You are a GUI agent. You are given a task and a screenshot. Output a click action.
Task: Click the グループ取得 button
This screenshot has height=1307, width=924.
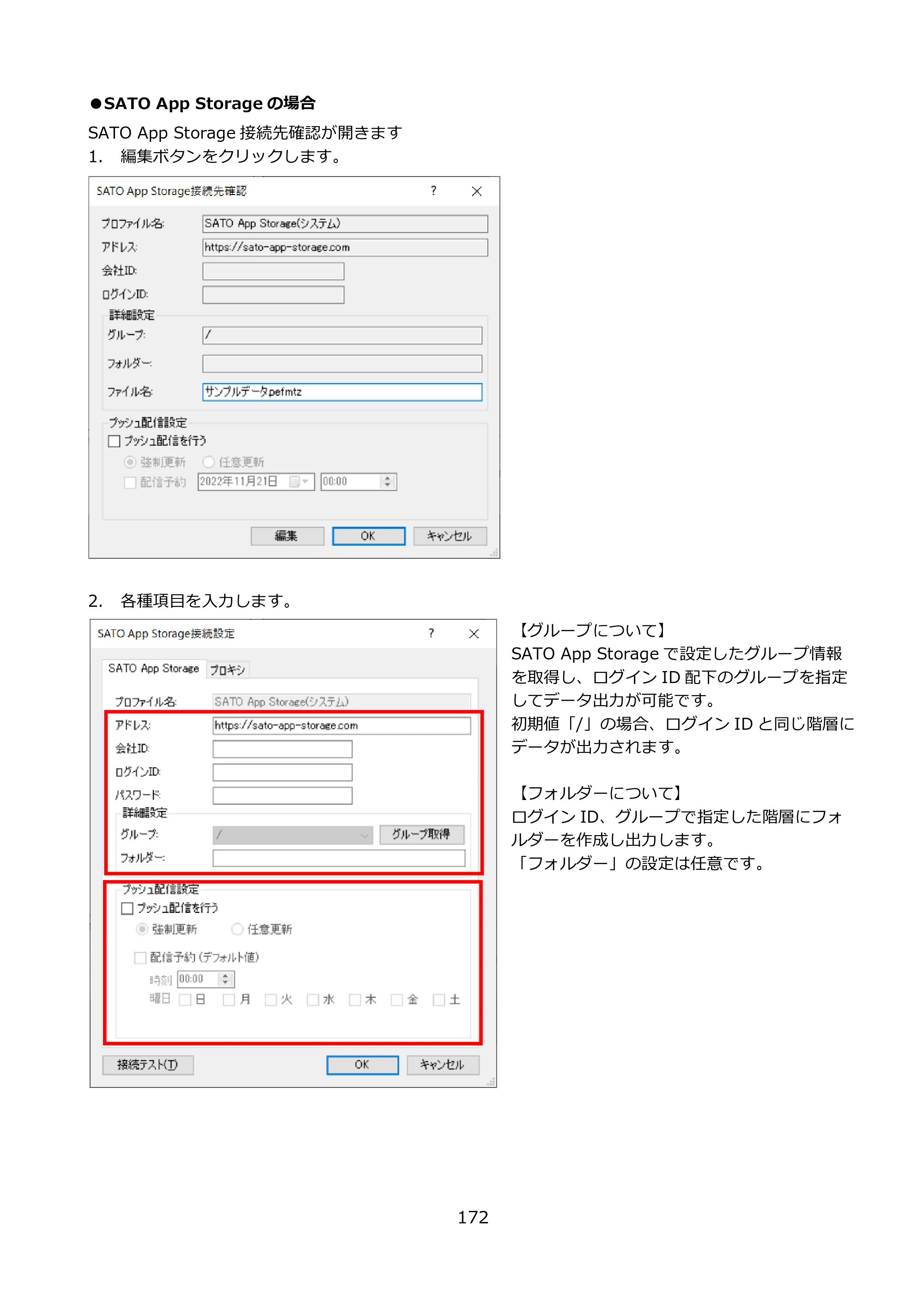422,835
